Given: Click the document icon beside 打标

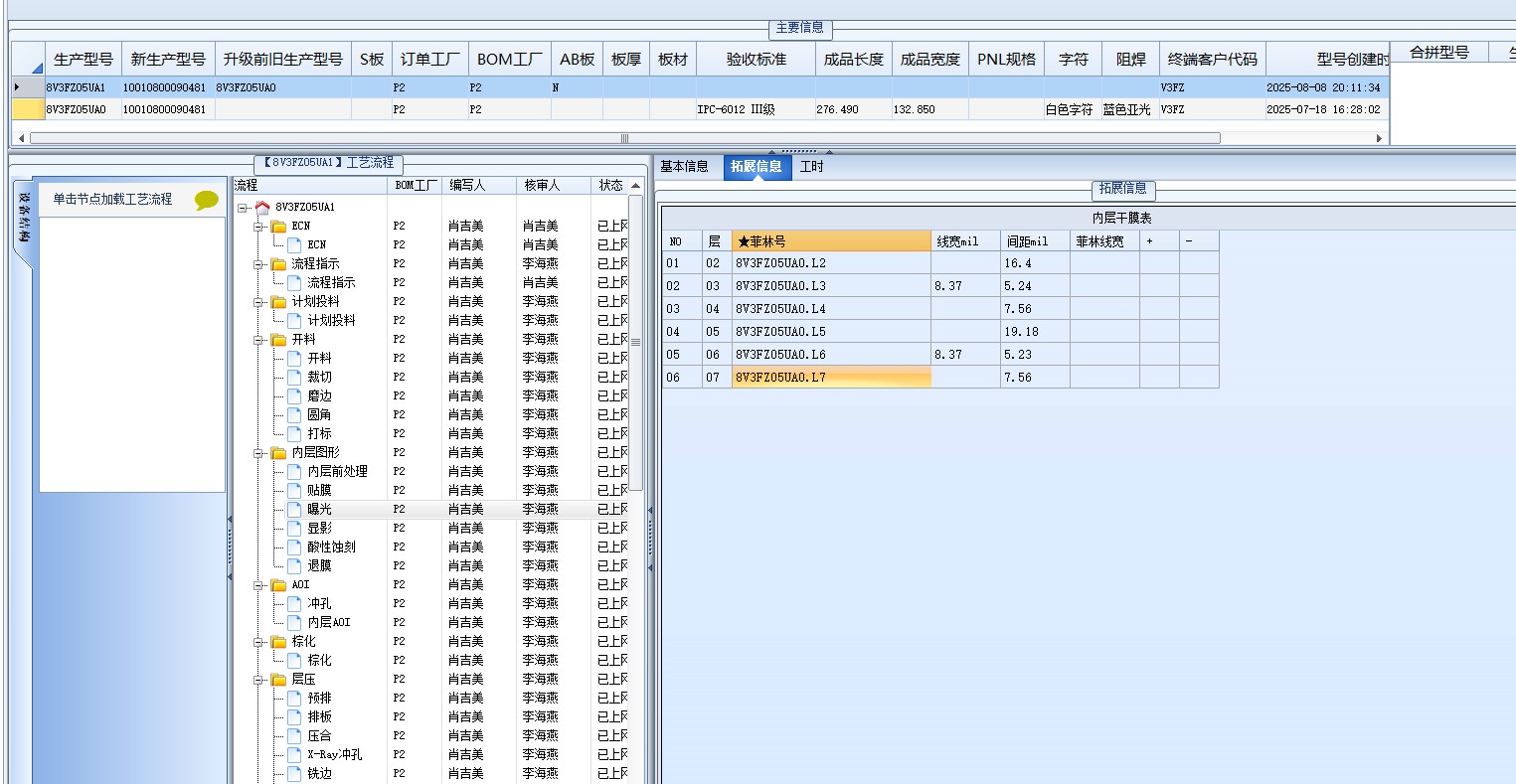Looking at the screenshot, I should [x=294, y=433].
